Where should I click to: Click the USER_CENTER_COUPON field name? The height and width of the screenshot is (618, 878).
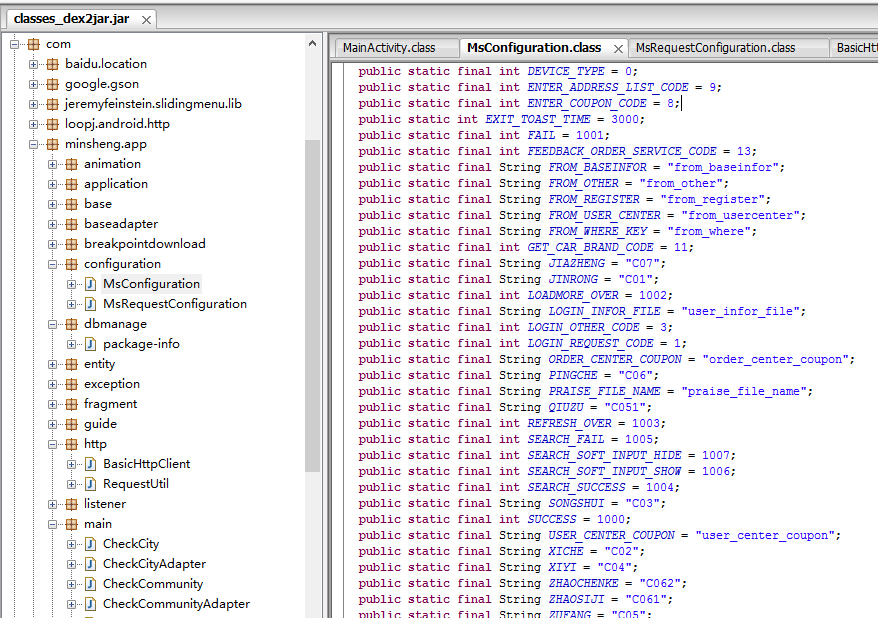[x=611, y=536]
